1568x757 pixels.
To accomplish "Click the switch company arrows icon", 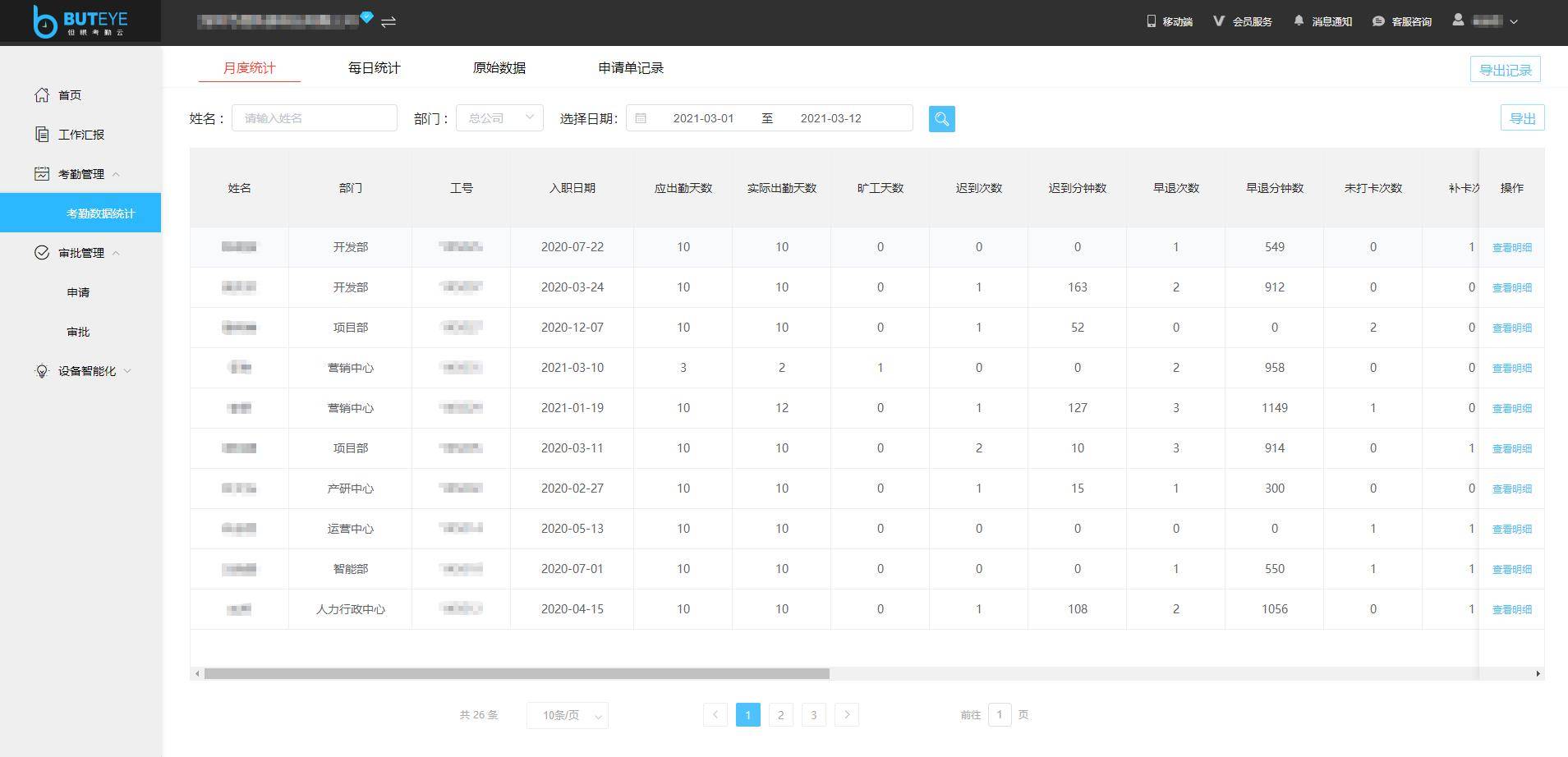I will 389,22.
